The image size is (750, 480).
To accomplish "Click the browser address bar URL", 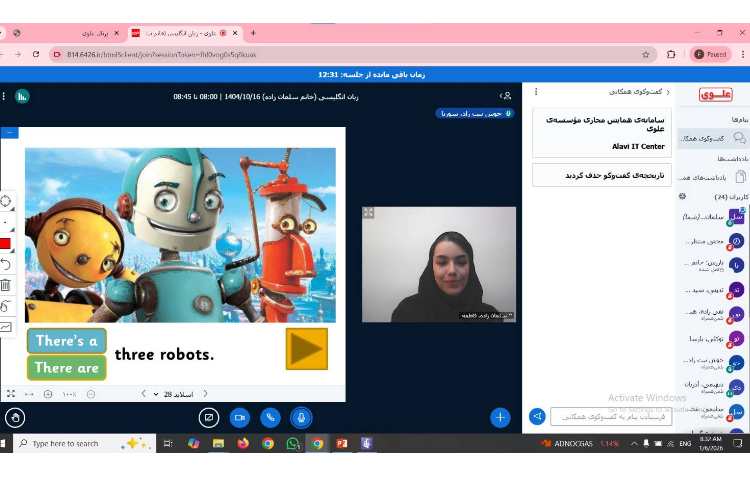I will tap(161, 55).
